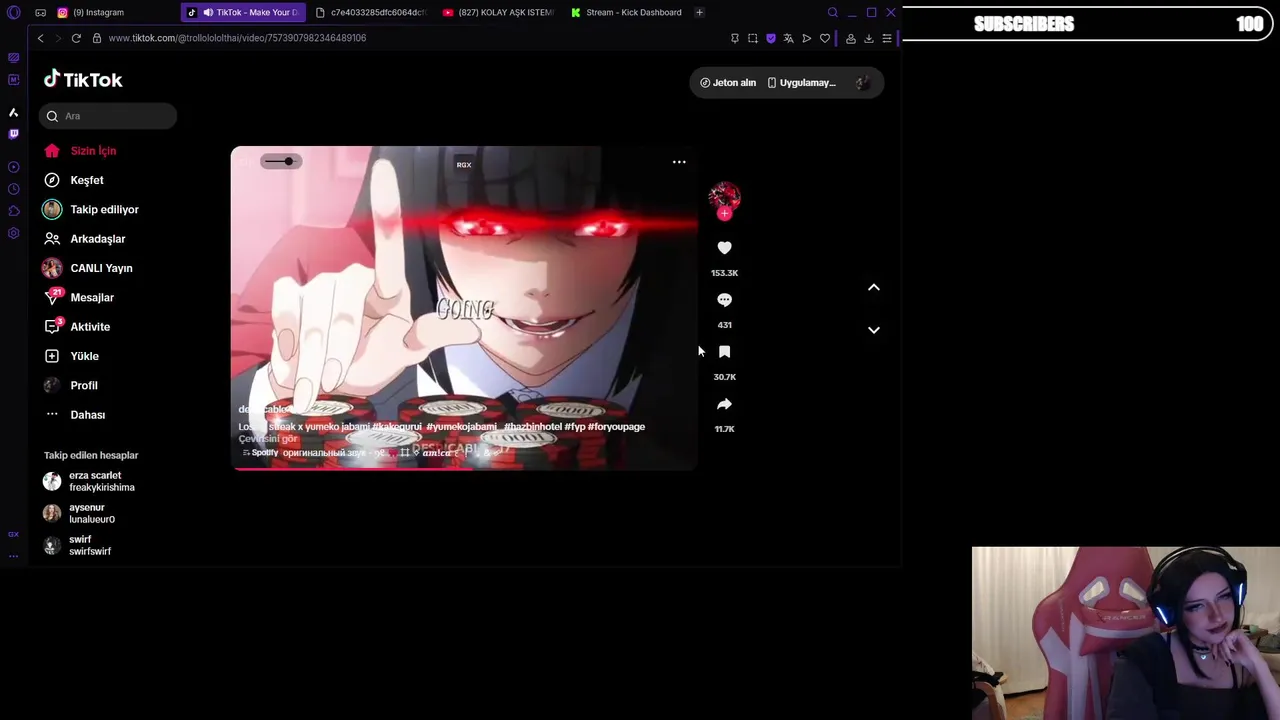
Task: Open CANLI Yayın section
Action: click(x=88, y=268)
